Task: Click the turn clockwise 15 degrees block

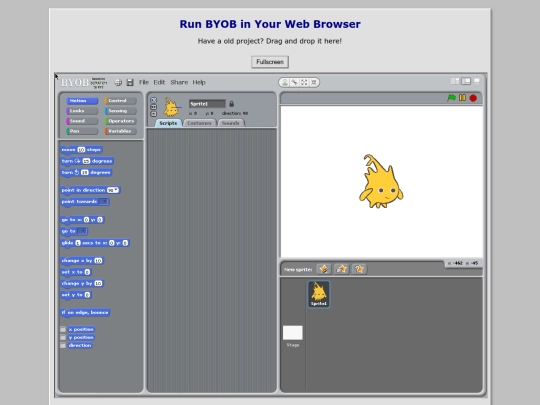Action: tap(87, 161)
